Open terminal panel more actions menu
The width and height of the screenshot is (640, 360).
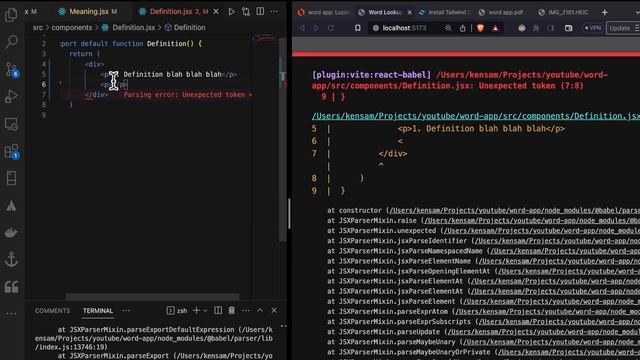tap(246, 311)
